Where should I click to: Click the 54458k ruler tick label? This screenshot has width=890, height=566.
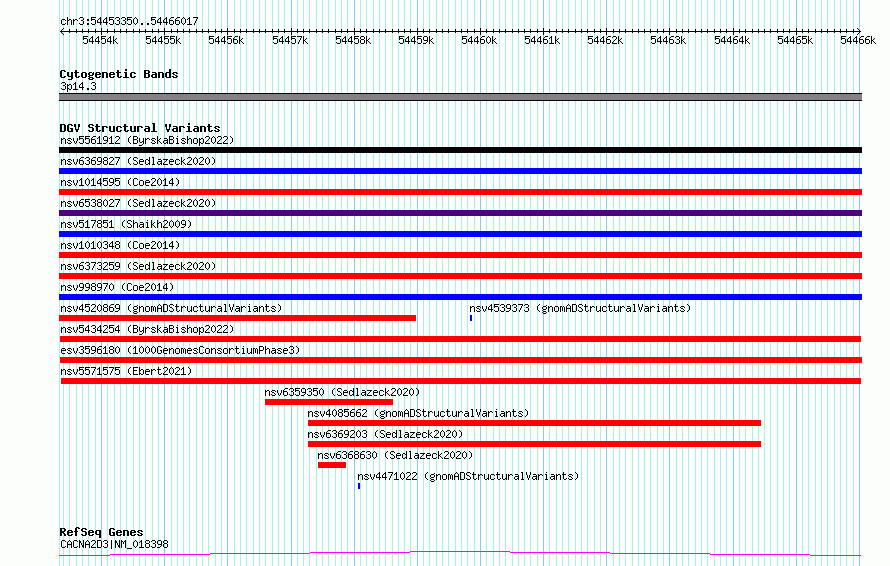click(x=353, y=40)
